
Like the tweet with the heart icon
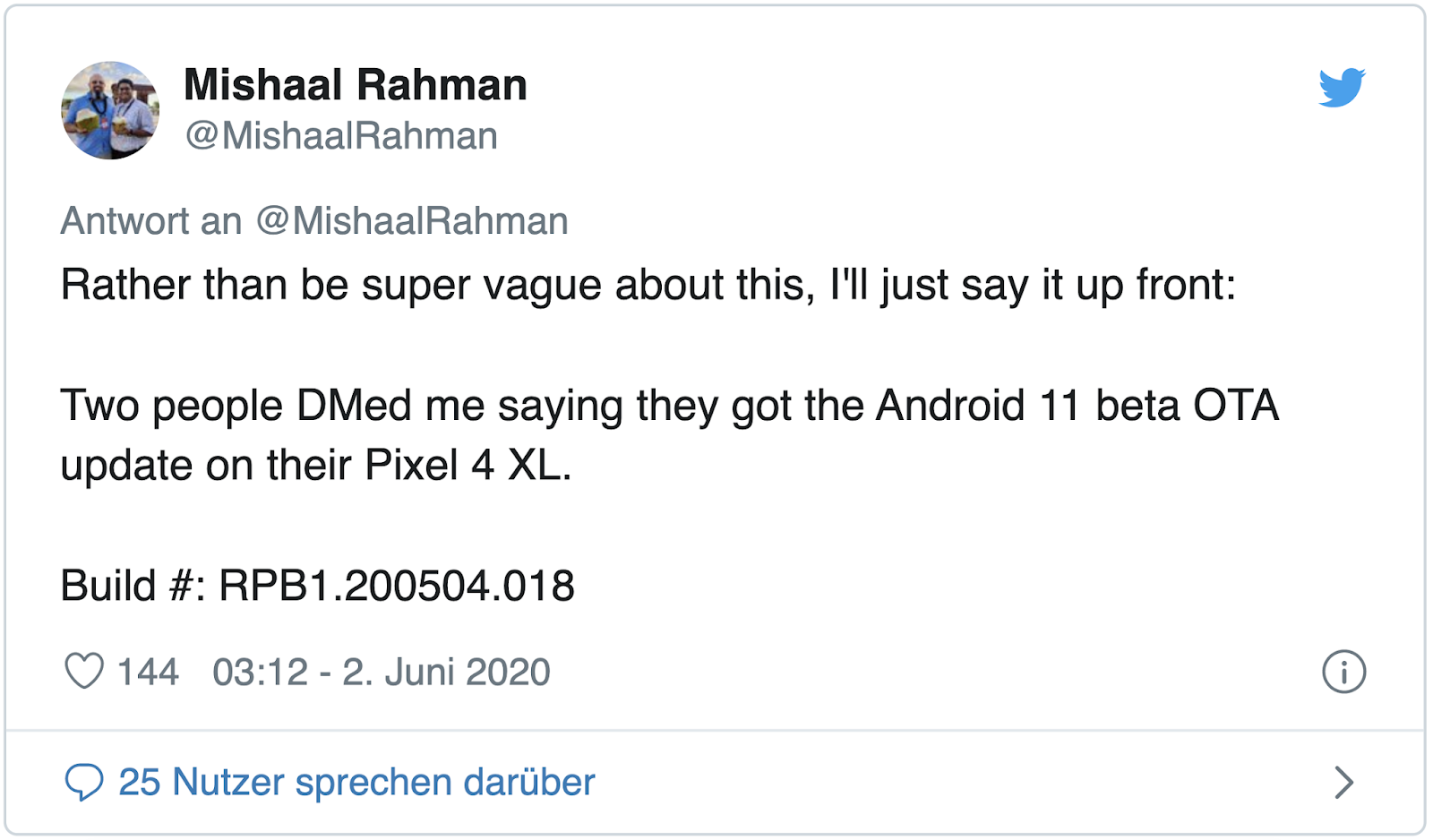[x=84, y=672]
